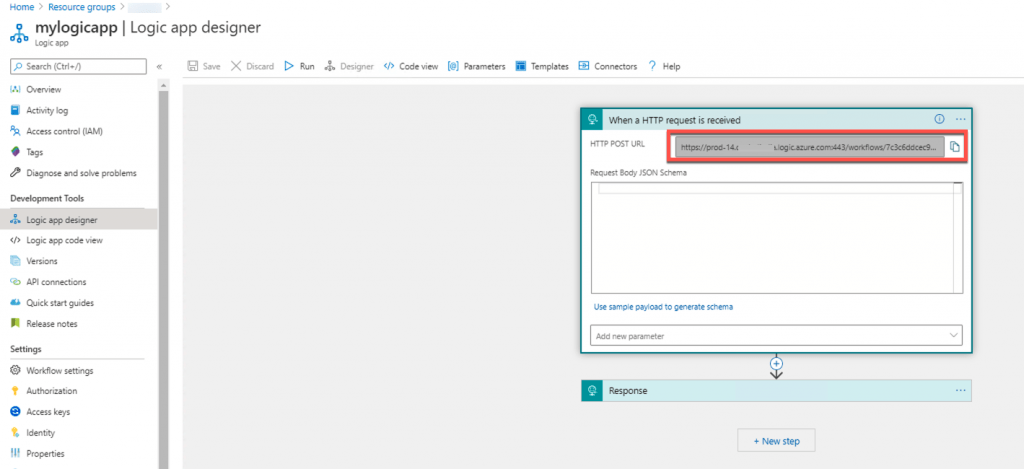
Task: Click the HTTP POST URL field
Action: pyautogui.click(x=810, y=148)
